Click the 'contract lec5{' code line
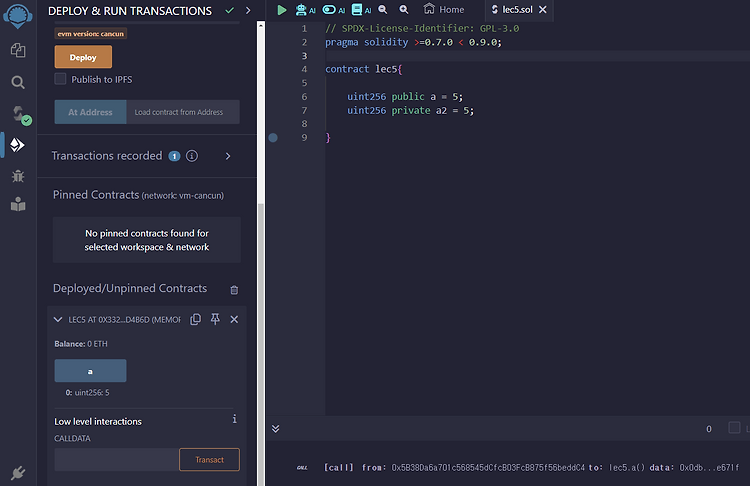 [x=364, y=69]
